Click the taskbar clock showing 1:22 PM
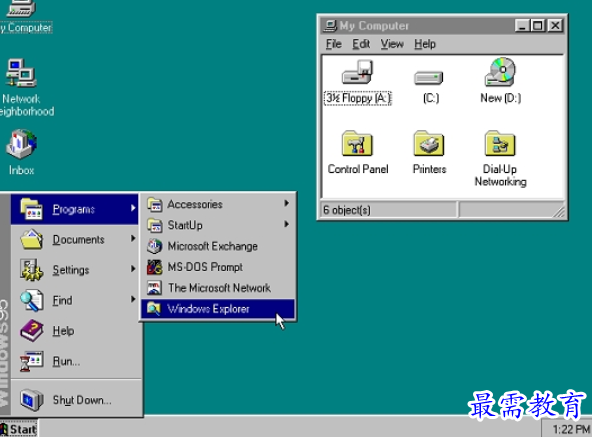592x437 pixels. [x=571, y=429]
